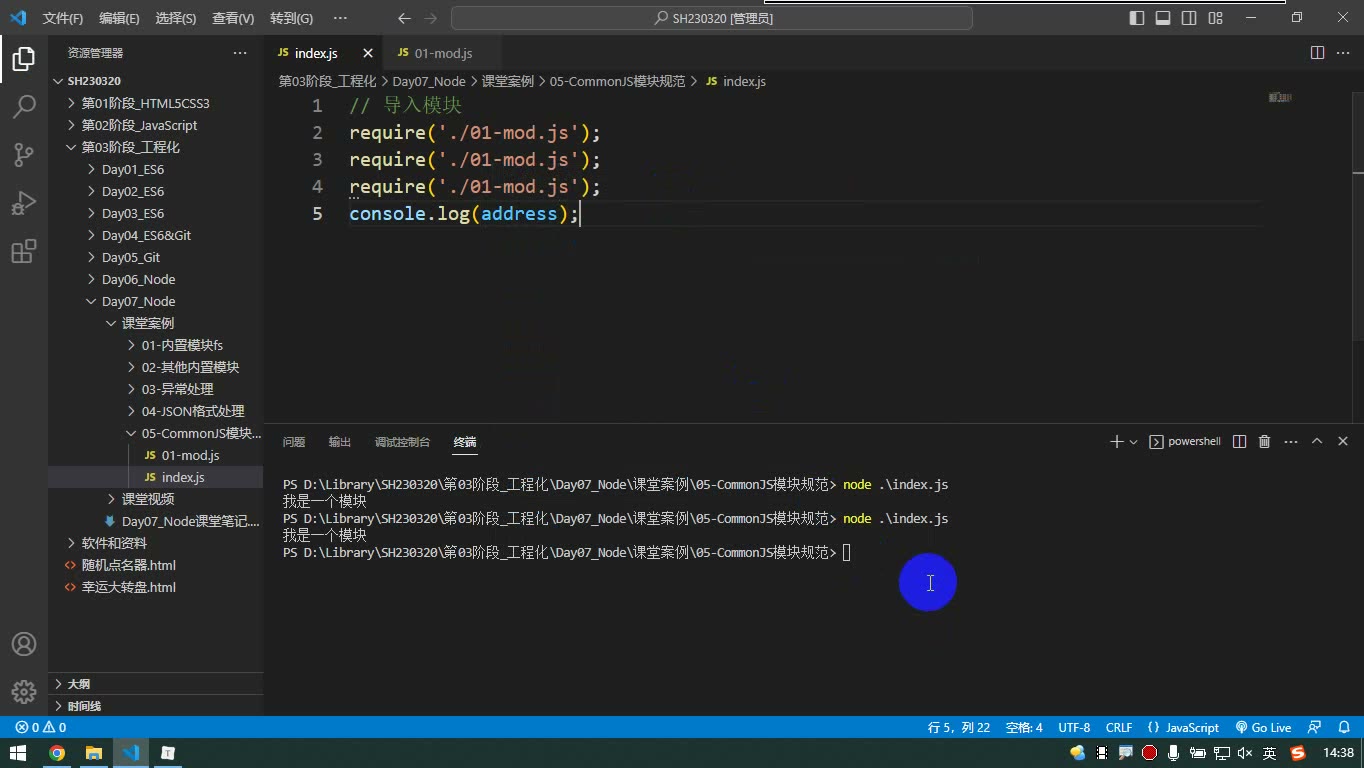Open the Extensions view icon
Screen dimensions: 1364x768
[x=24, y=250]
